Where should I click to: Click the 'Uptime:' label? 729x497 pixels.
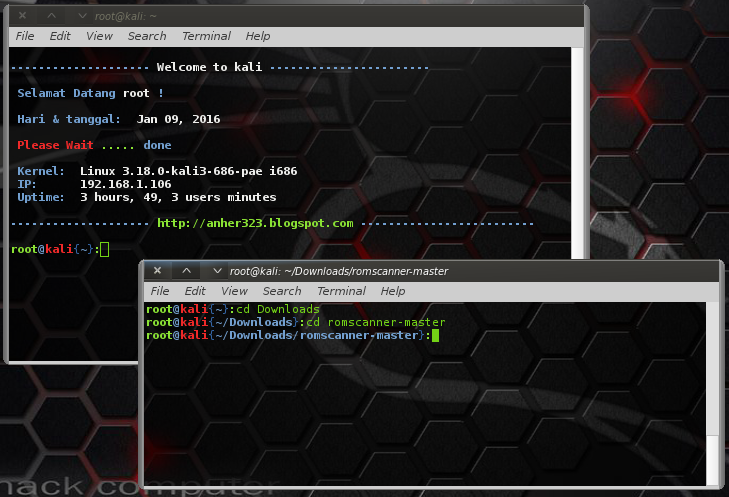click(x=41, y=197)
